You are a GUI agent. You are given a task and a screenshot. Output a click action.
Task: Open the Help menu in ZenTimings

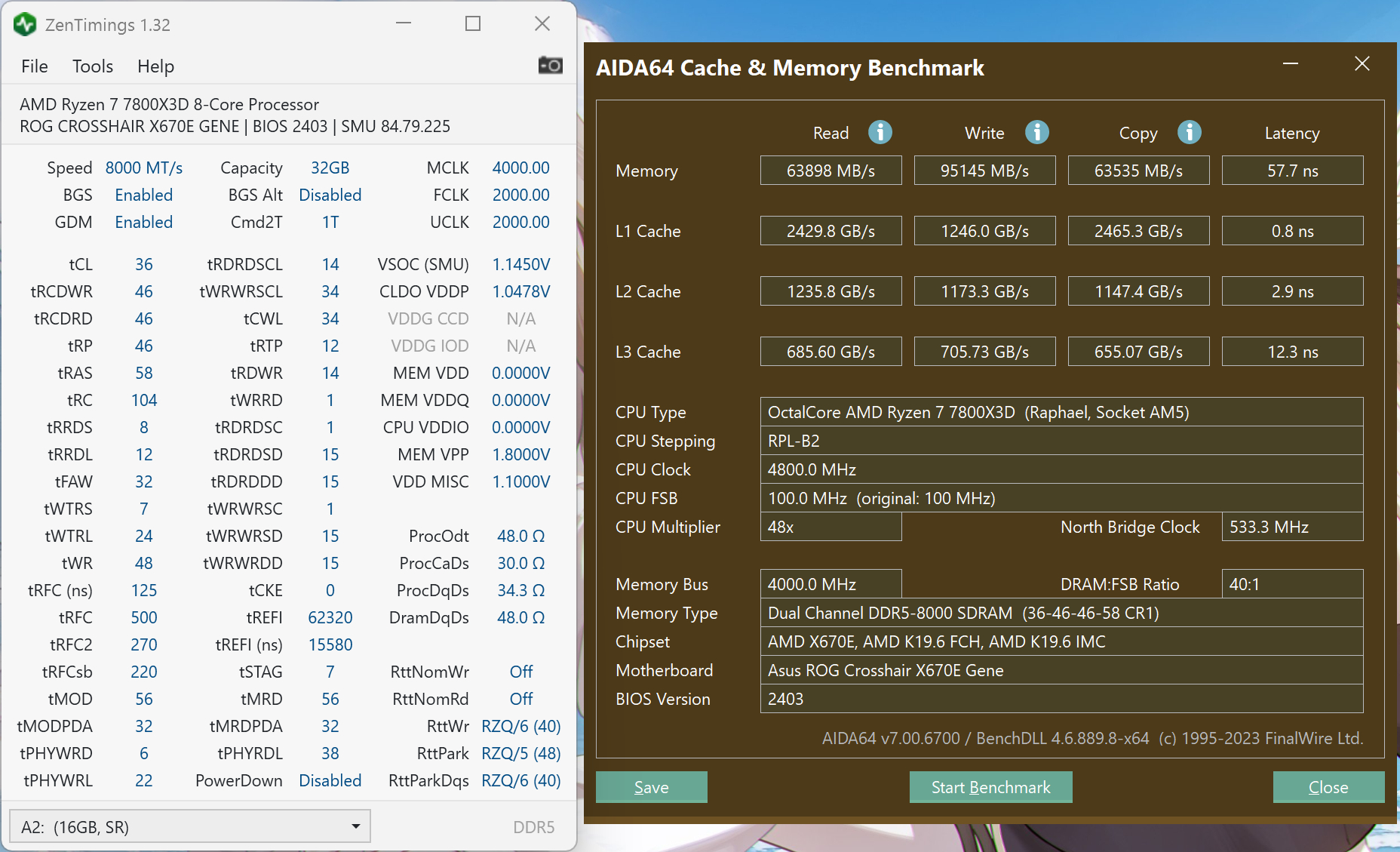pos(155,66)
